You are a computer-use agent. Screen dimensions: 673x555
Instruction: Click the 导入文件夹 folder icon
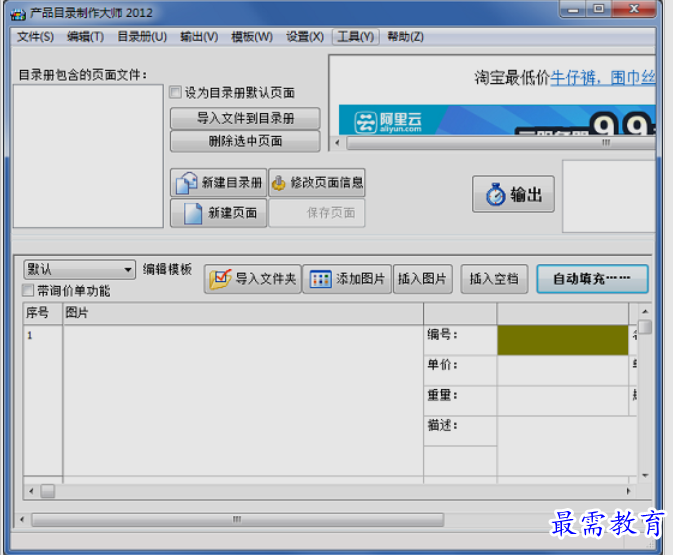tap(220, 279)
